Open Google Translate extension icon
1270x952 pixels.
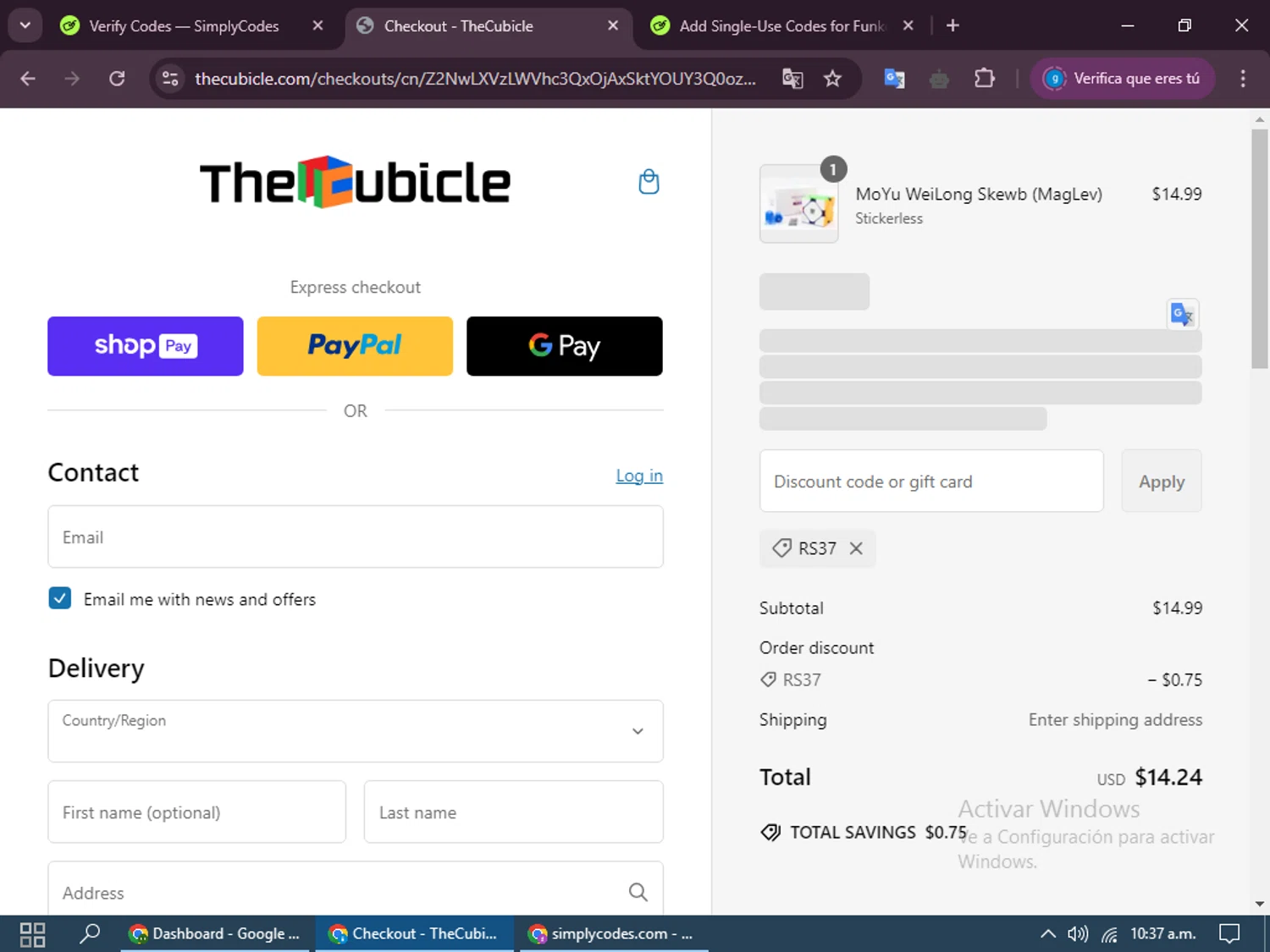(x=894, y=79)
